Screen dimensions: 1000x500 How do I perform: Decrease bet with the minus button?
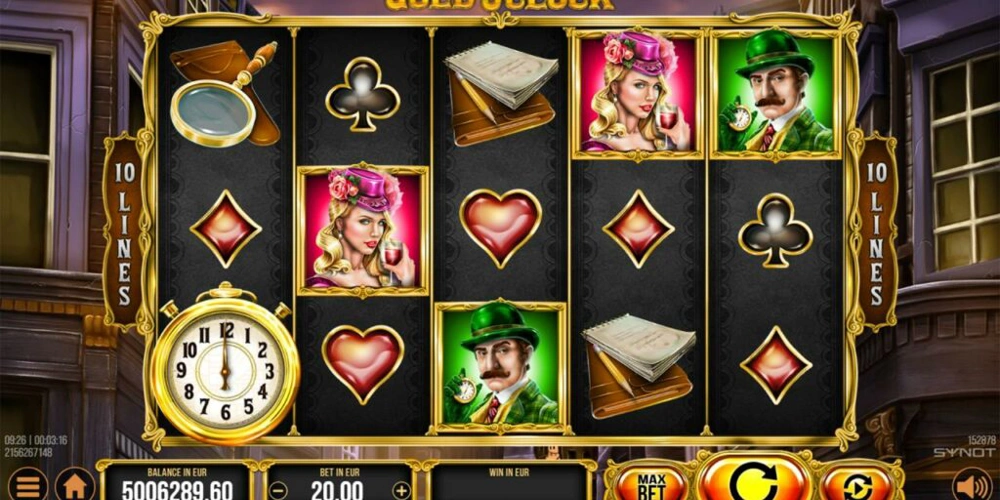[x=279, y=490]
